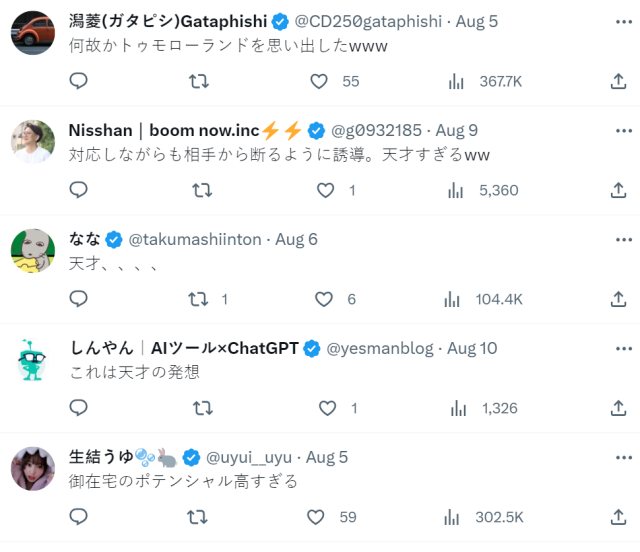Expand more options on 生結うゆ's tweet

pyautogui.click(x=624, y=457)
